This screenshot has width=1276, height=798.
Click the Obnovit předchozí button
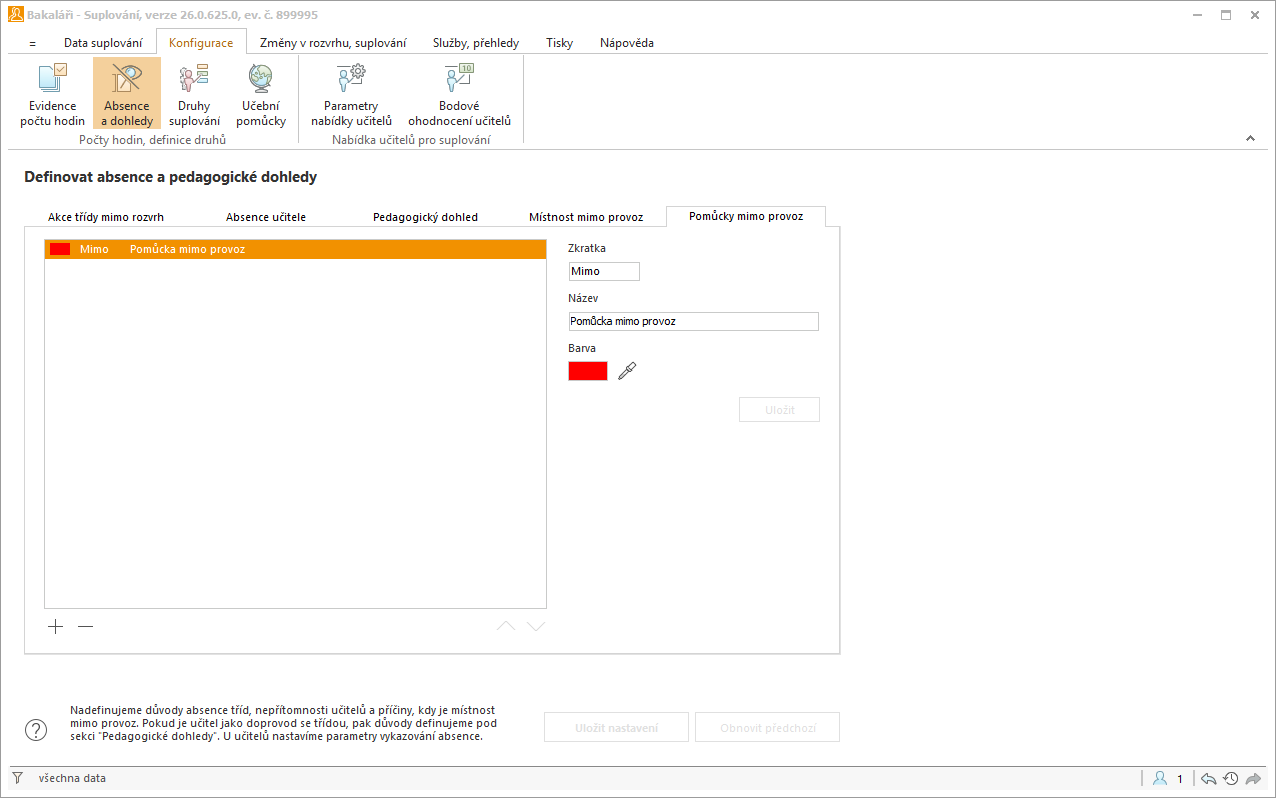pyautogui.click(x=768, y=727)
